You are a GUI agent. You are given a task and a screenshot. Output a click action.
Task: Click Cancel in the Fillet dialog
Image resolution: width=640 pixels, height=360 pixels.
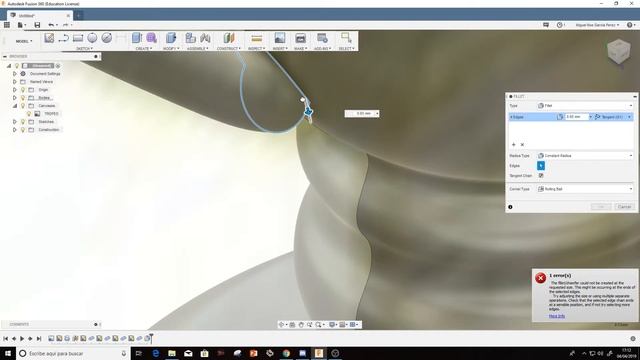click(624, 207)
